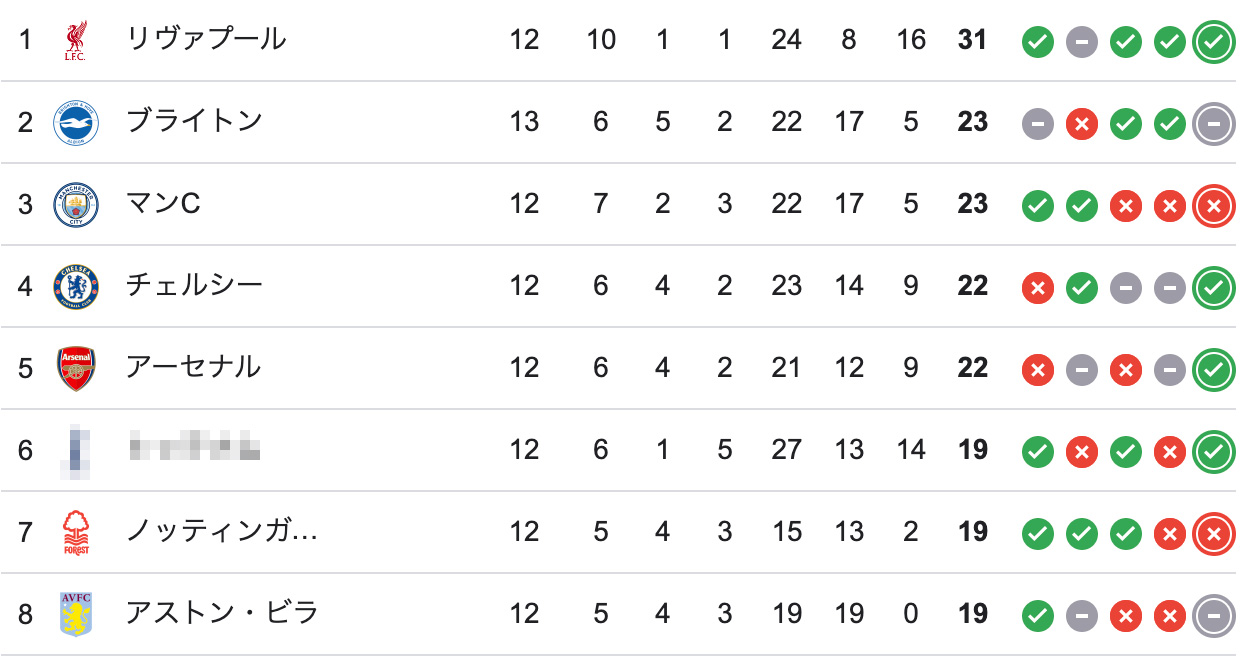1258x658 pixels.
Task: Open the リヴァプール team link
Action: click(x=206, y=40)
